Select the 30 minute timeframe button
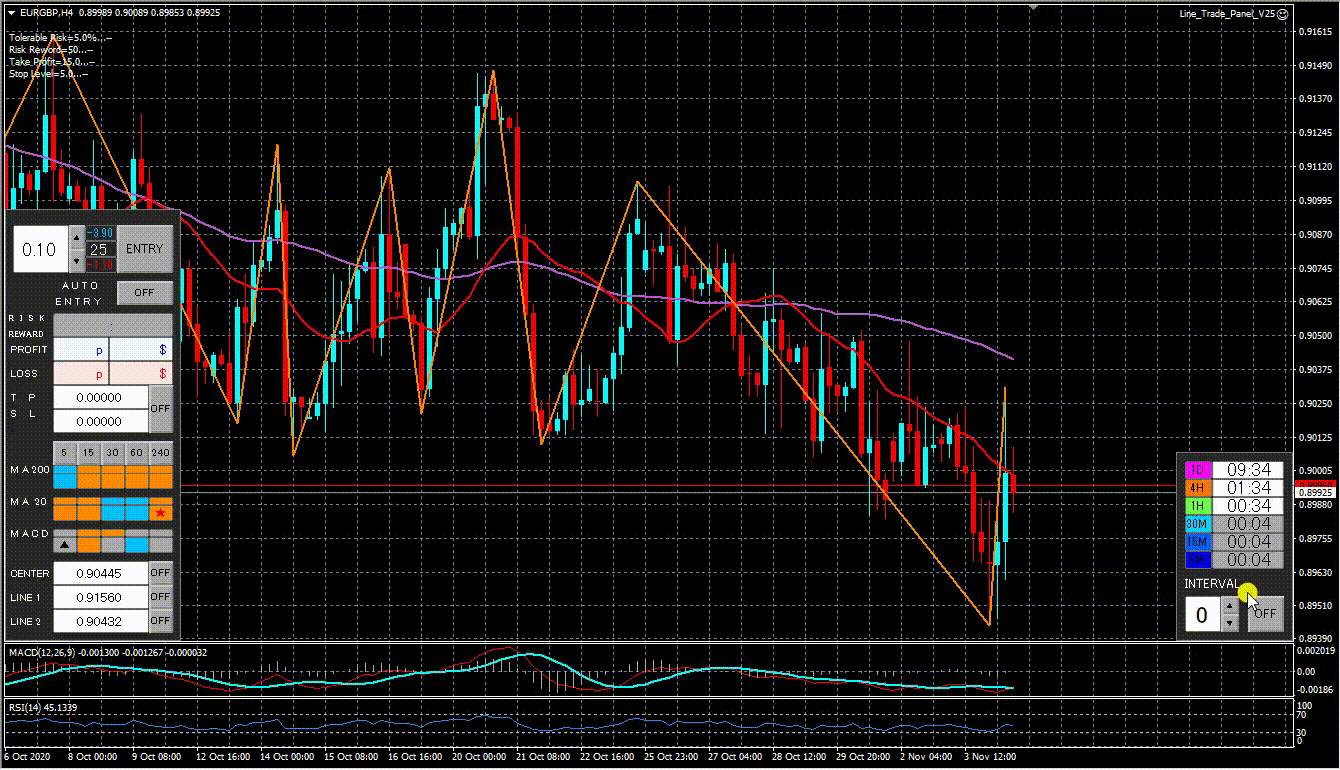The width and height of the screenshot is (1340, 770). click(x=113, y=453)
